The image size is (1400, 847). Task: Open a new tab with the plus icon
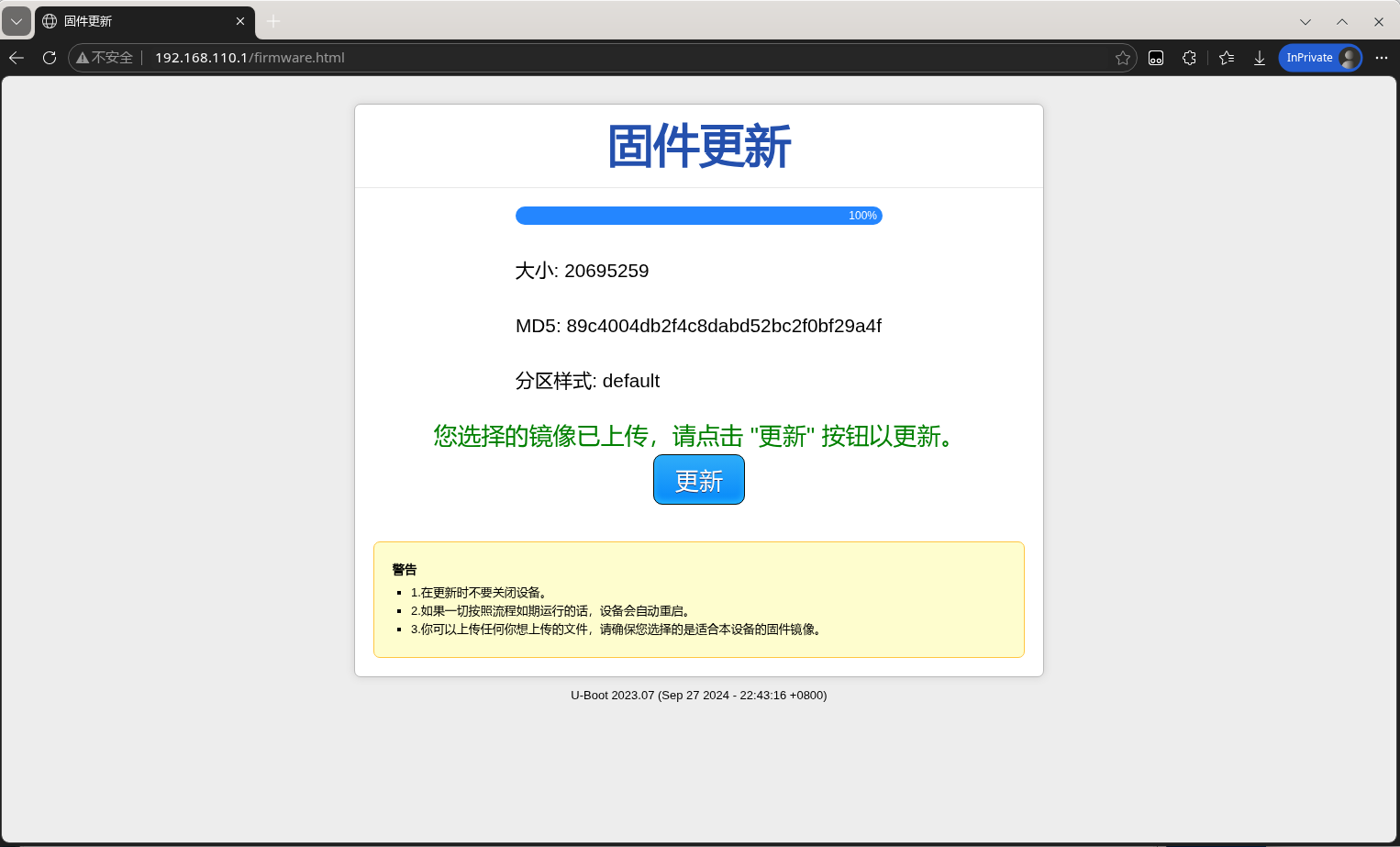(272, 21)
